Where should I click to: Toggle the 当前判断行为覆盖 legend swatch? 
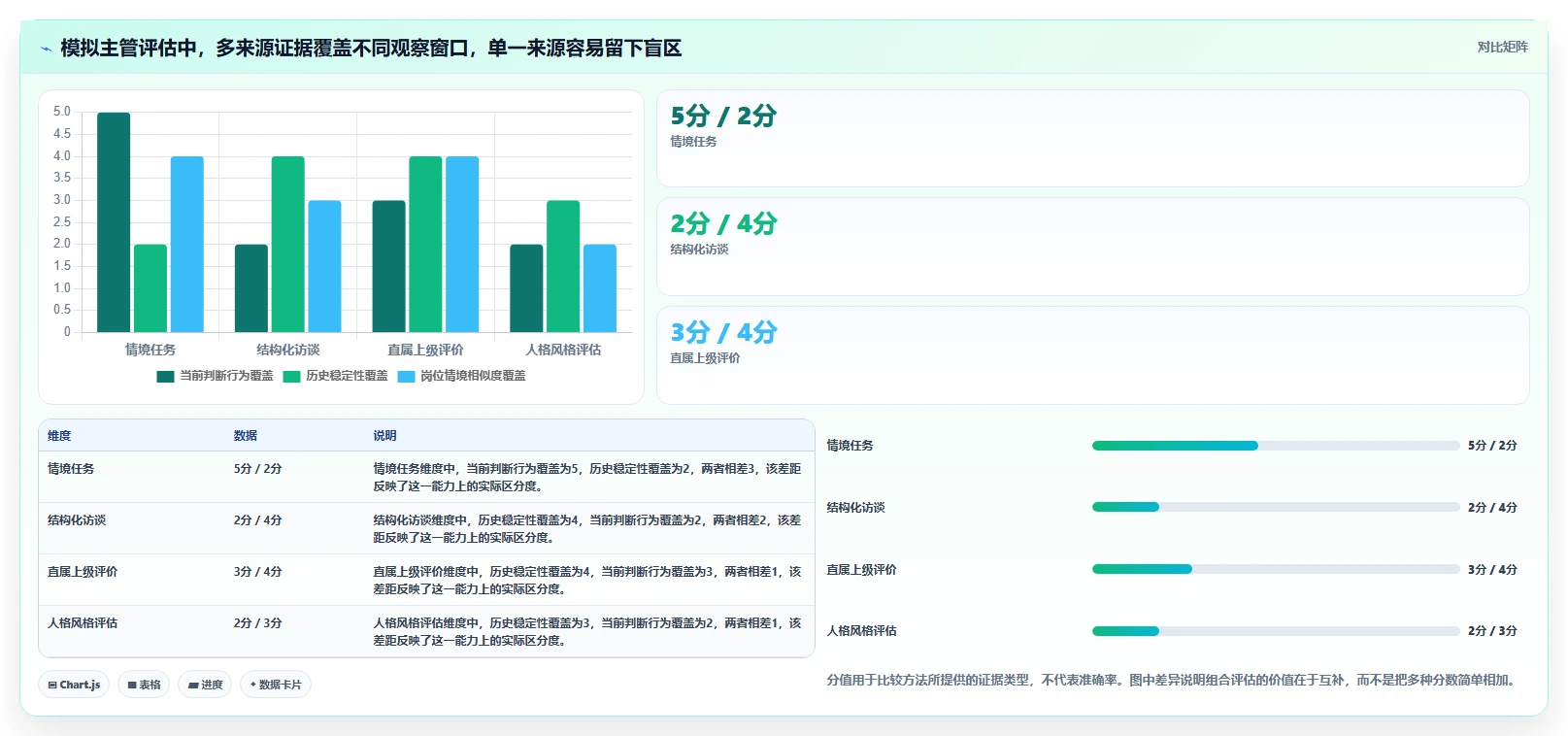click(x=165, y=377)
